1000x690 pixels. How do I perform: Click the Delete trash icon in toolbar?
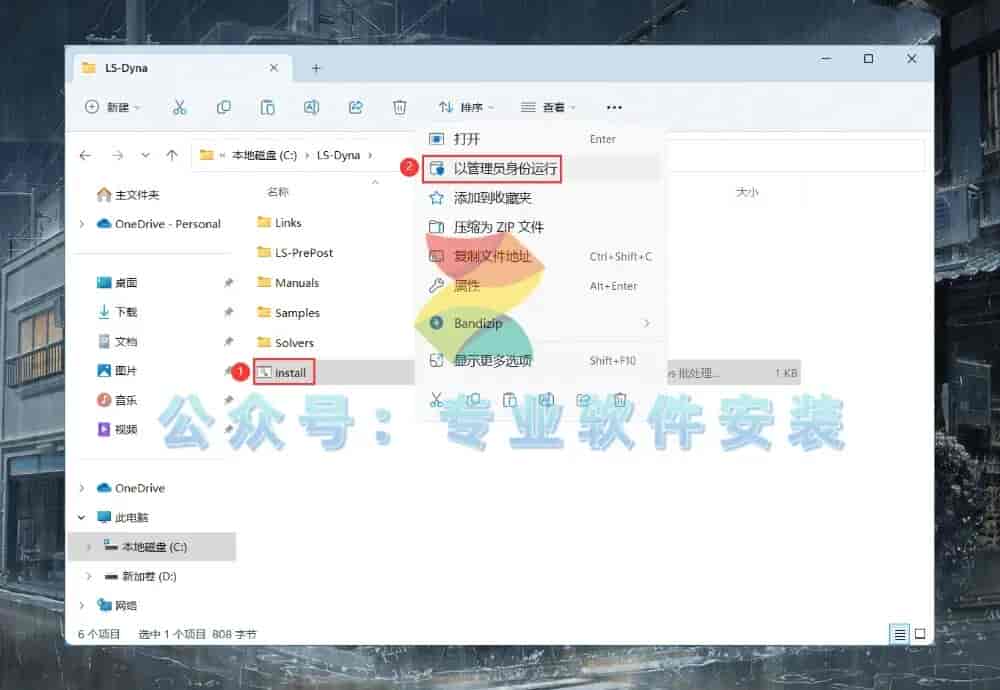pyautogui.click(x=399, y=107)
